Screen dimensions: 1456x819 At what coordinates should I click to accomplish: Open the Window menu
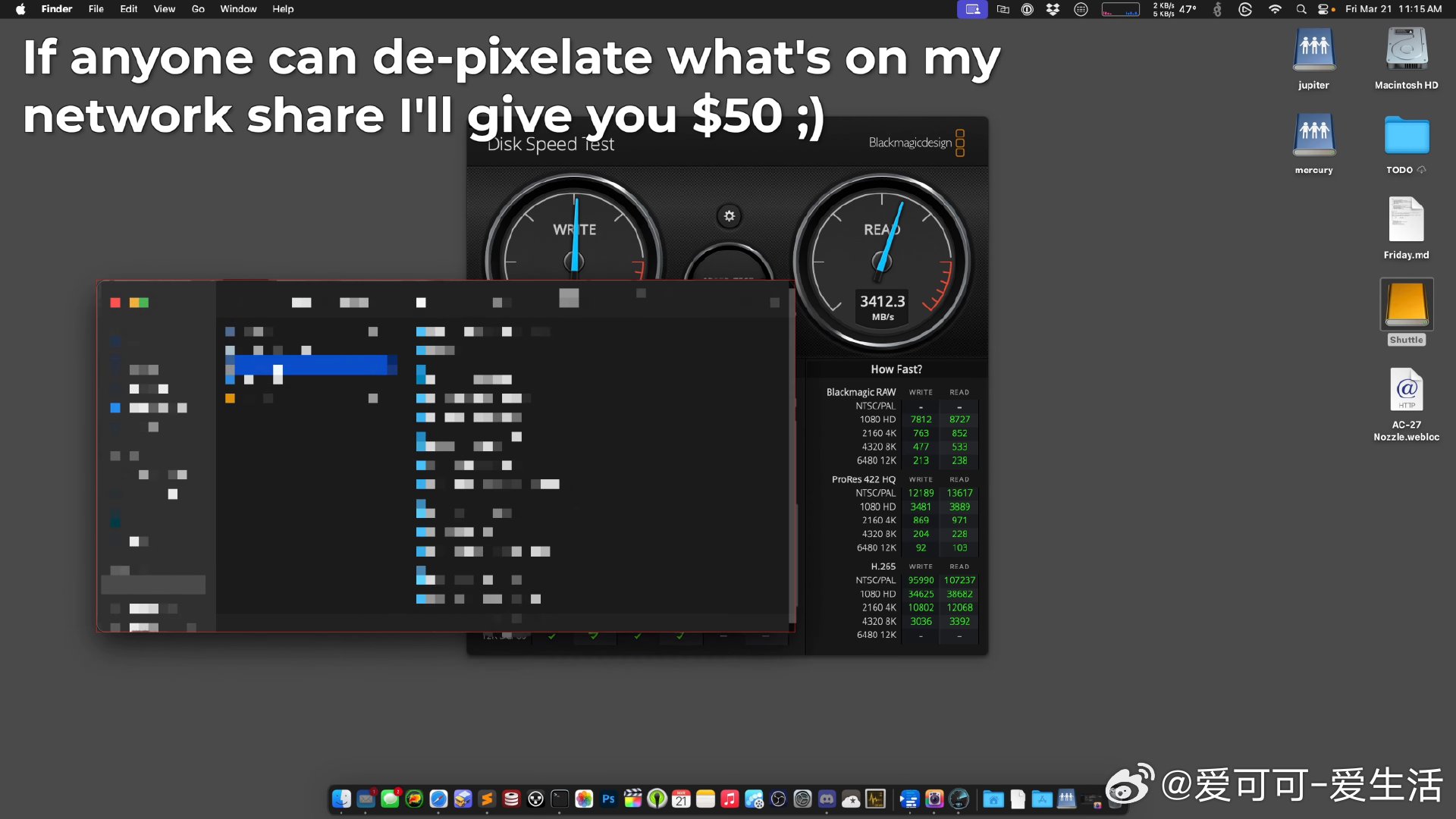tap(238, 9)
